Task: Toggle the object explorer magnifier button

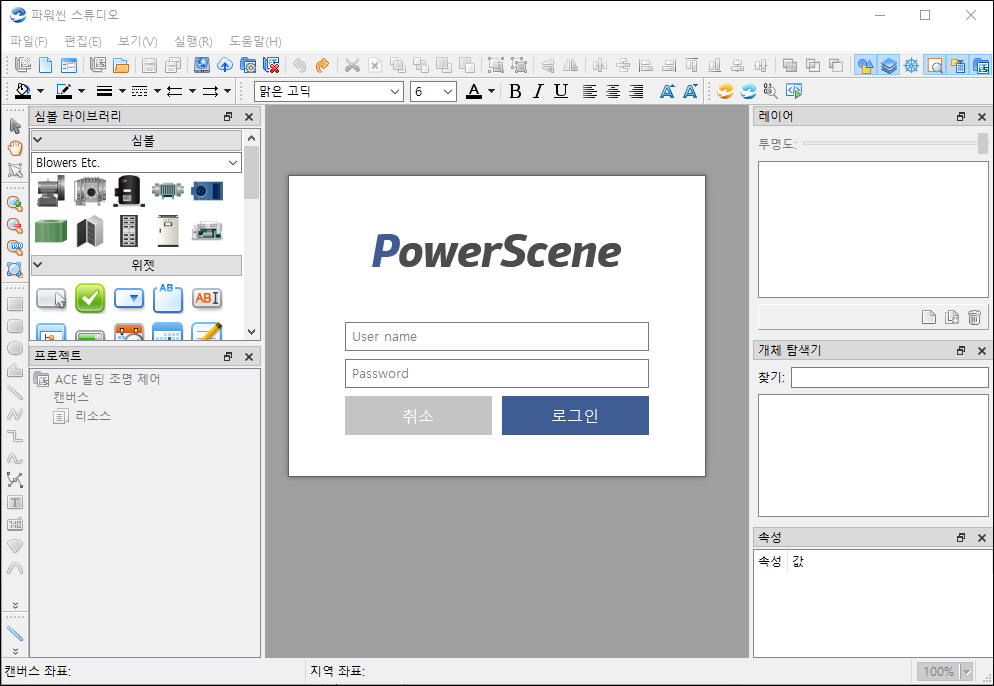Action: [x=934, y=65]
